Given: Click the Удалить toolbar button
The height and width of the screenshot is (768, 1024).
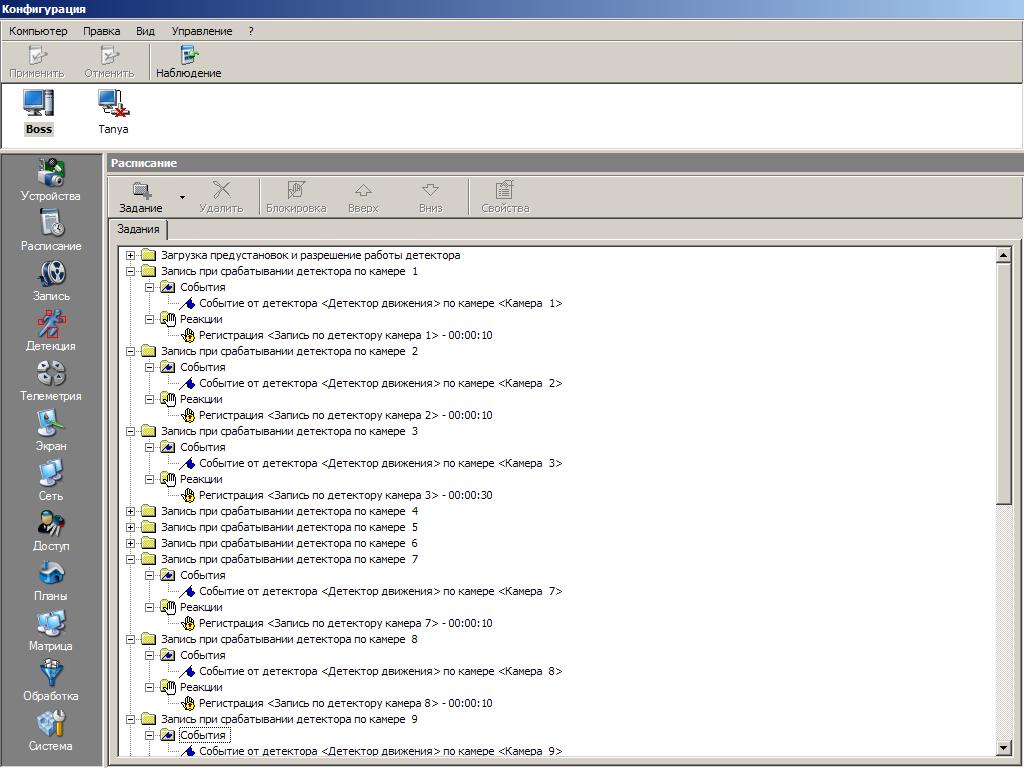Looking at the screenshot, I should point(221,197).
